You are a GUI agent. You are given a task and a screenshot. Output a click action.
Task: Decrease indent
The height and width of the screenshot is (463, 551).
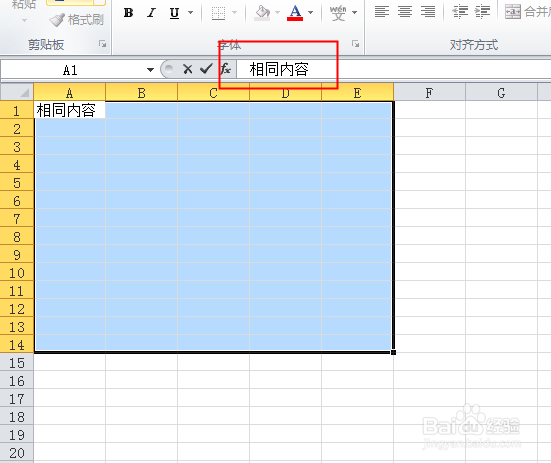460,12
